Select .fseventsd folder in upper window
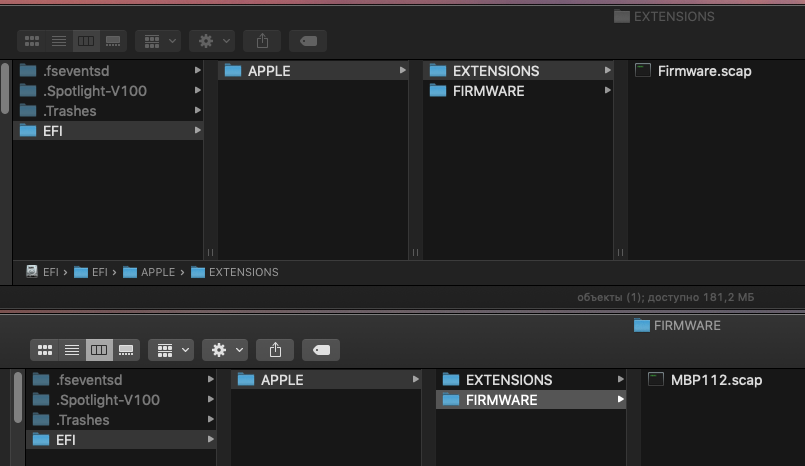 108,70
